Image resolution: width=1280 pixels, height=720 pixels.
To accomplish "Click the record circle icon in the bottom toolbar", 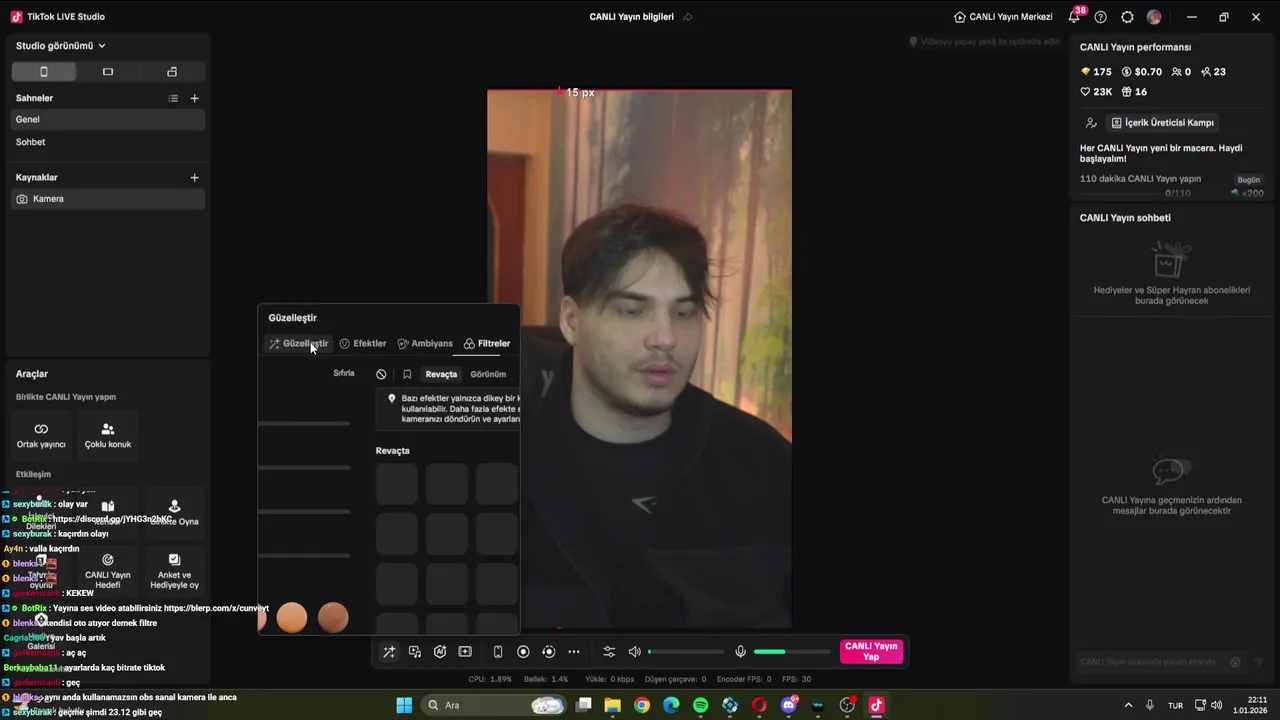I will coord(523,652).
